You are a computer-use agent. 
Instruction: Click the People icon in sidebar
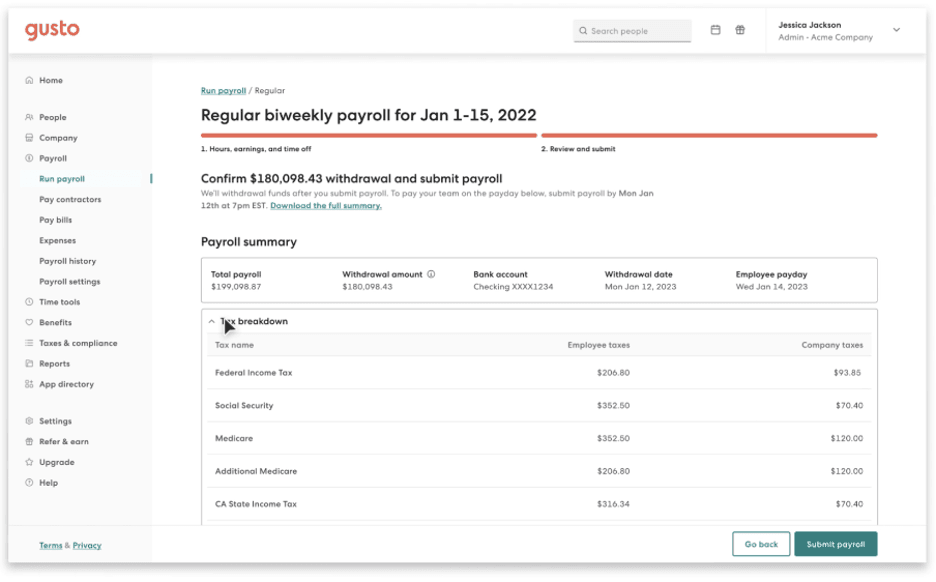(x=29, y=117)
